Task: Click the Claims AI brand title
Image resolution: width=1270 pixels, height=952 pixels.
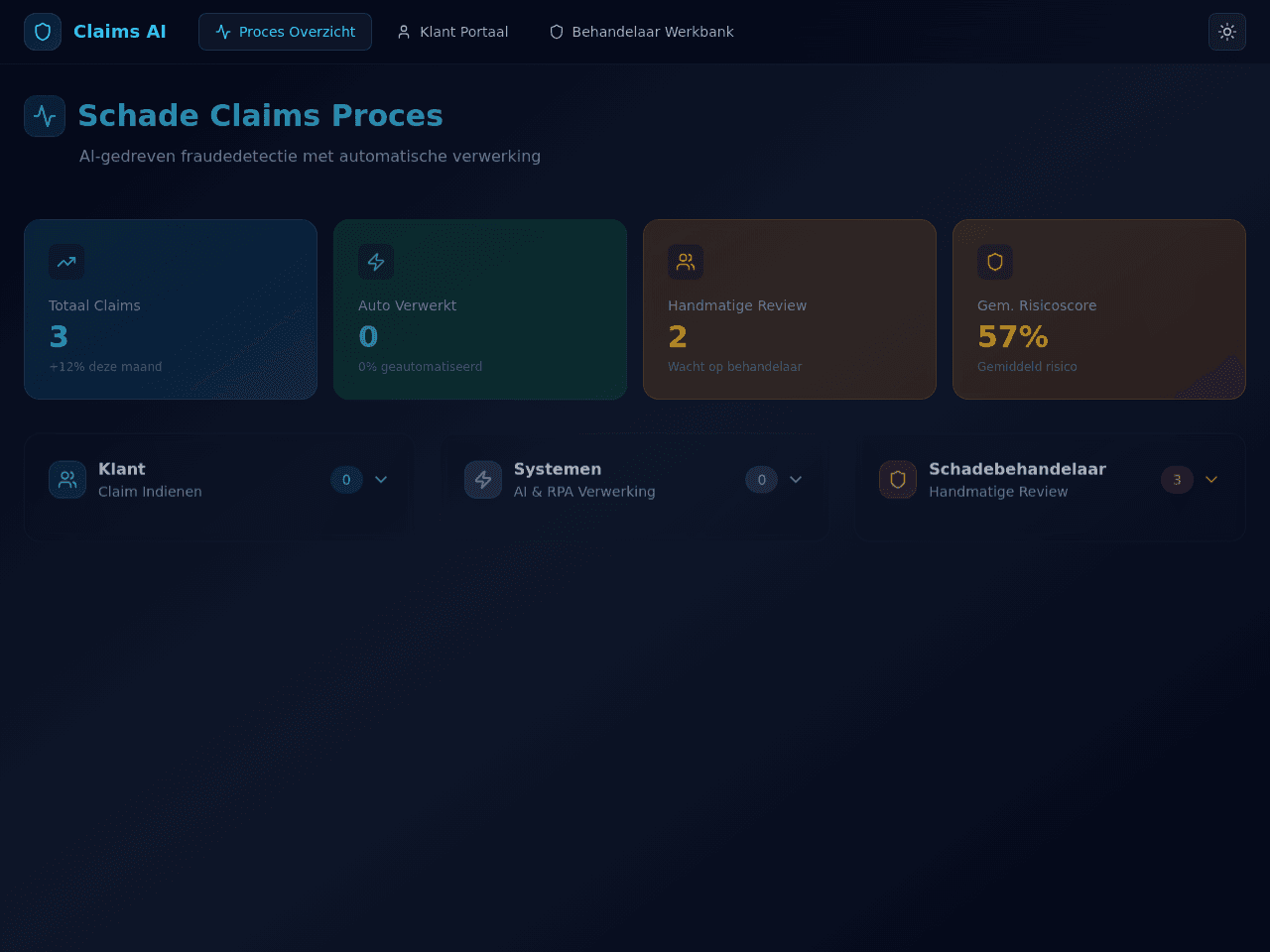Action: pos(120,32)
